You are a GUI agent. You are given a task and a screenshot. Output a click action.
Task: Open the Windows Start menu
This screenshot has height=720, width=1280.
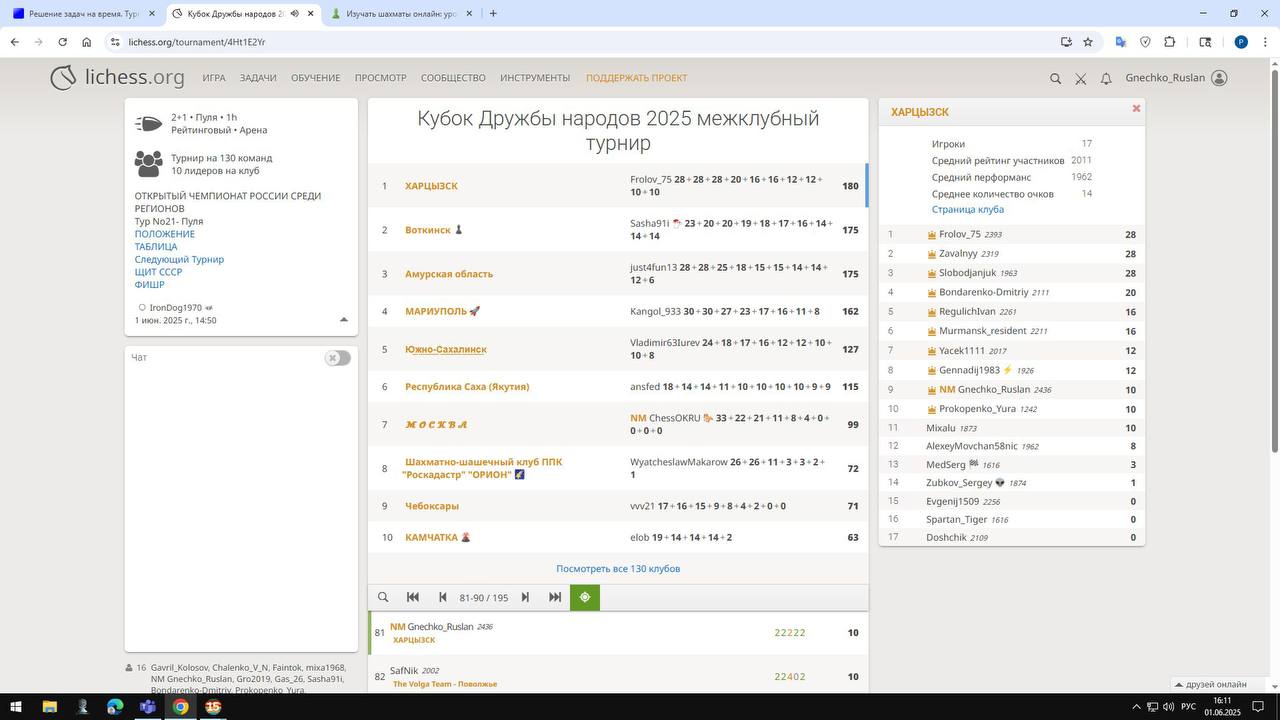tap(18, 707)
